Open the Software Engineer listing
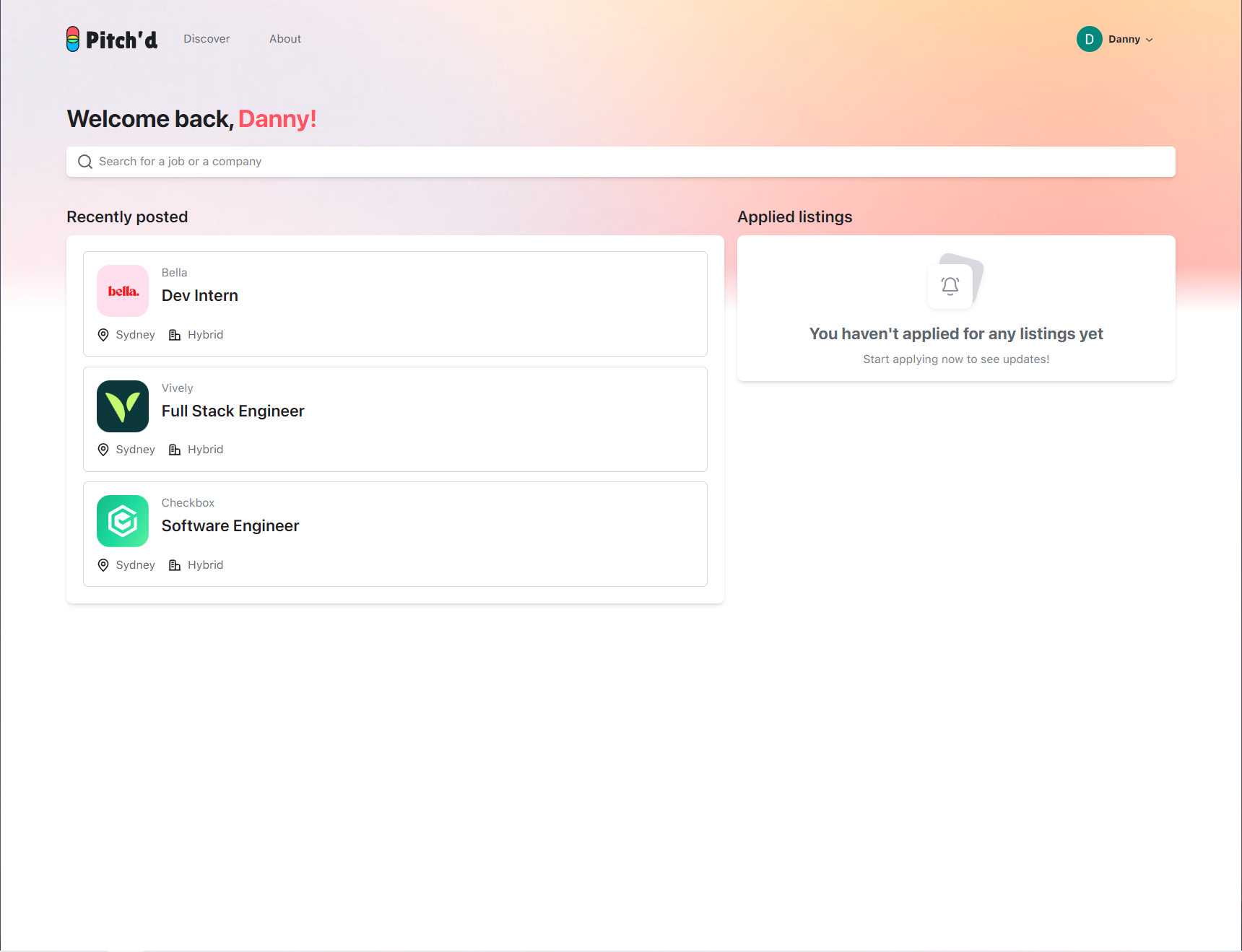Screen dimensions: 1242x952 [x=395, y=534]
